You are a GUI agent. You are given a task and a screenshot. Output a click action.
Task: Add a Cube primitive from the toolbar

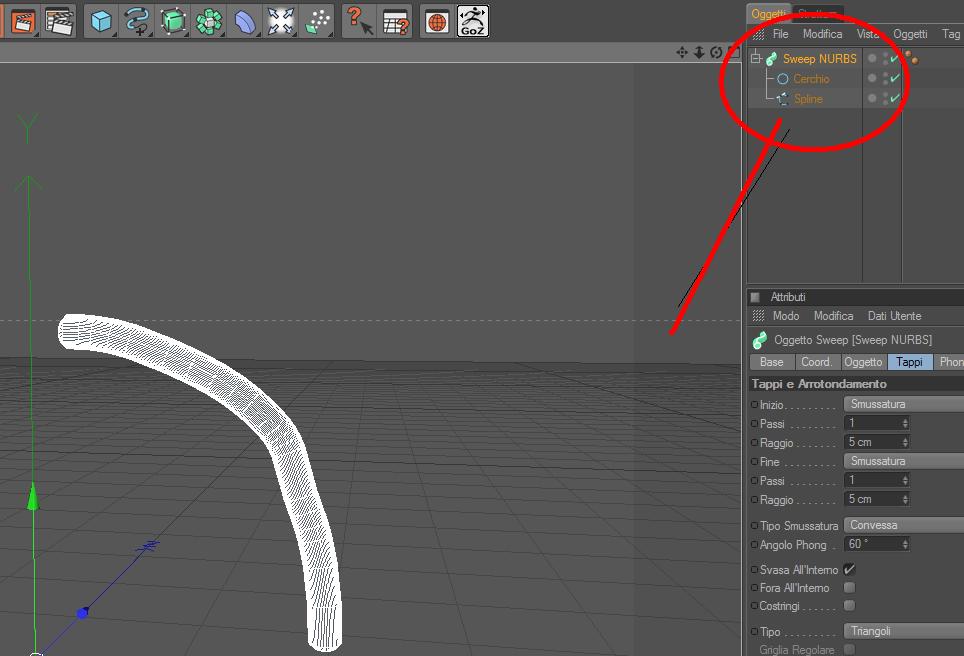pos(101,22)
